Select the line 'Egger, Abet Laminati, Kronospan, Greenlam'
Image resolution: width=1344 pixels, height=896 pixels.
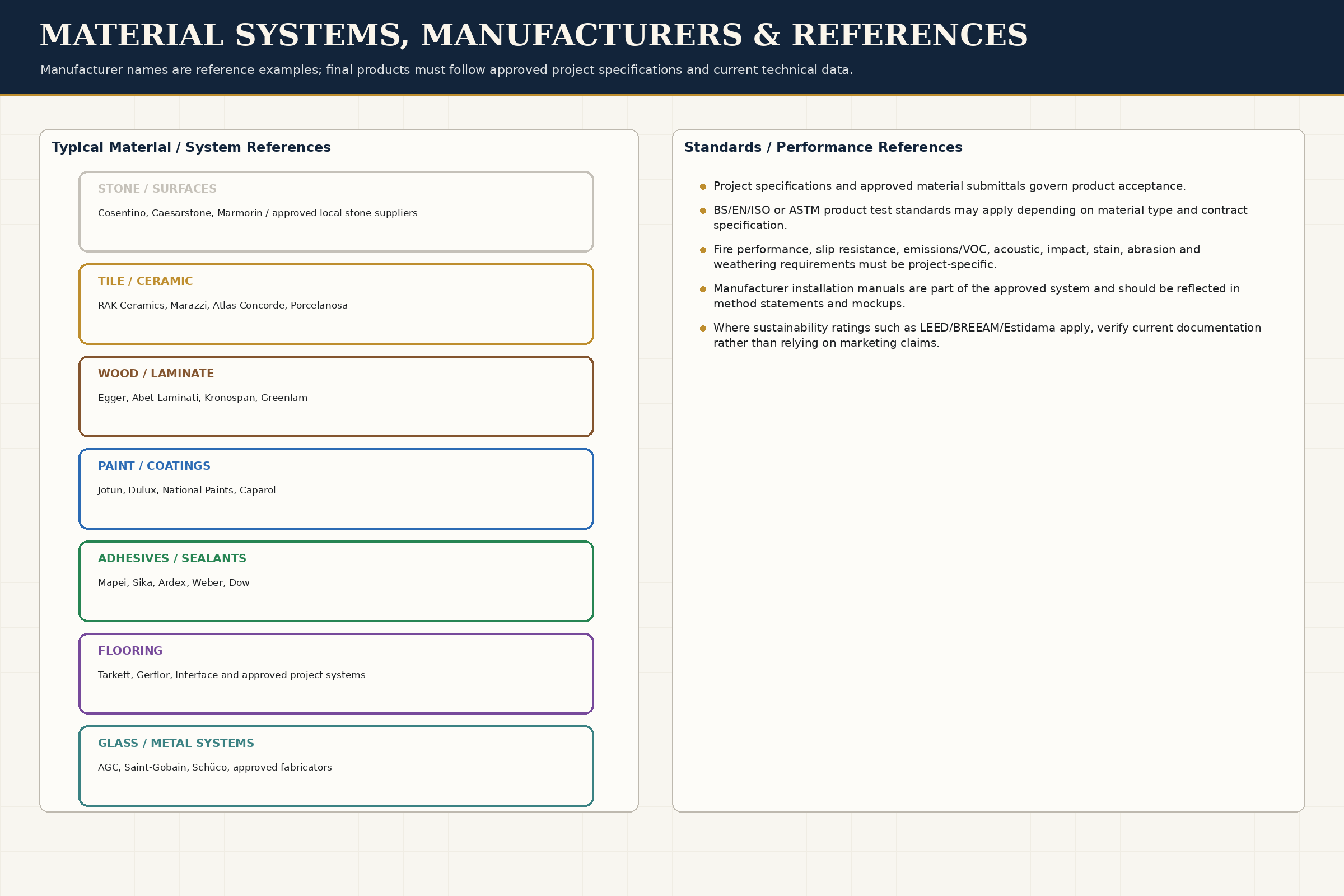(x=203, y=398)
